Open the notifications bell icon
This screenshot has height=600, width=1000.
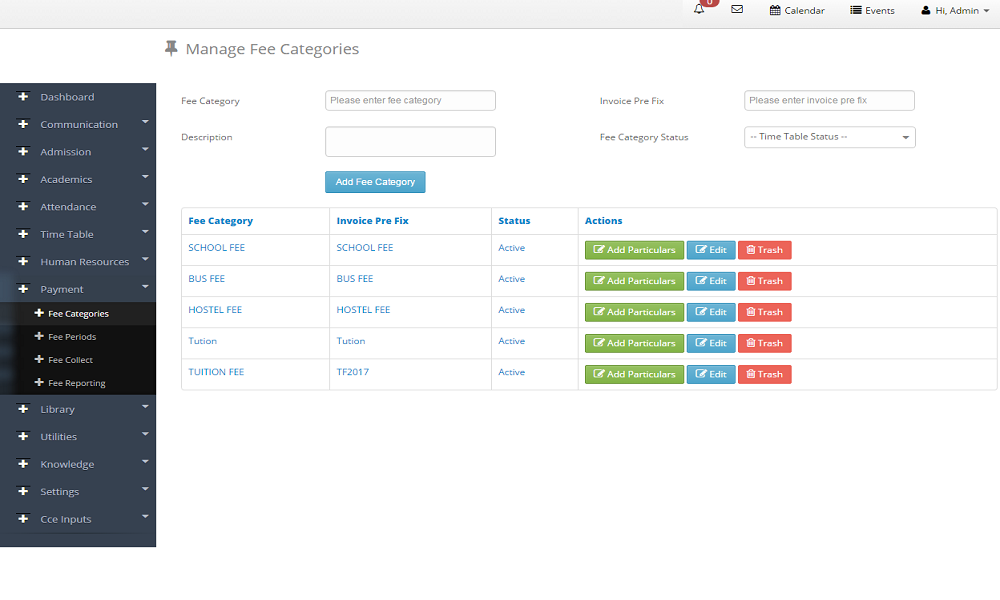[x=699, y=10]
